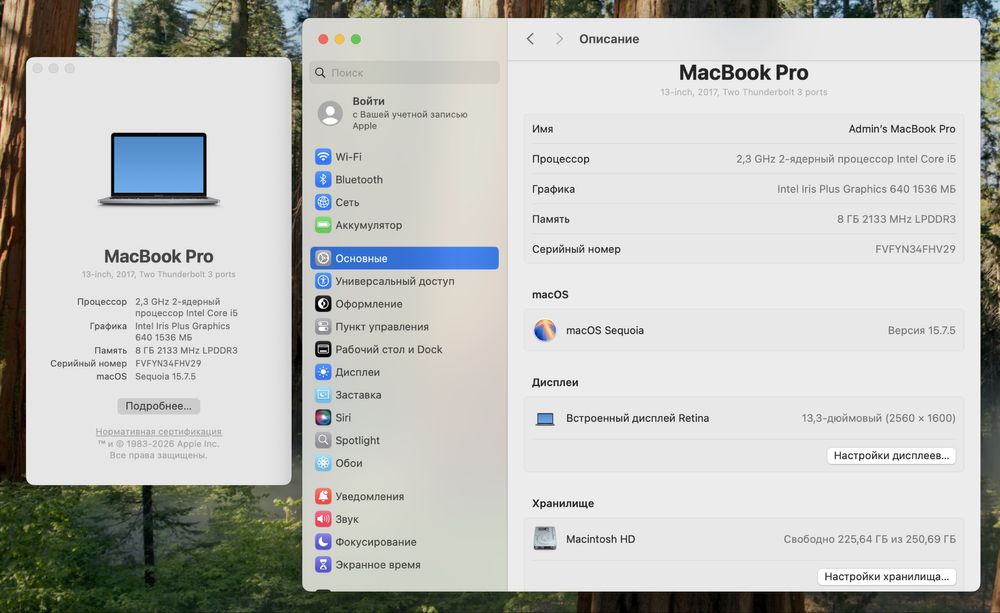Select Пункт управления label in the sidebar
Image resolution: width=1000 pixels, height=613 pixels.
coord(382,327)
